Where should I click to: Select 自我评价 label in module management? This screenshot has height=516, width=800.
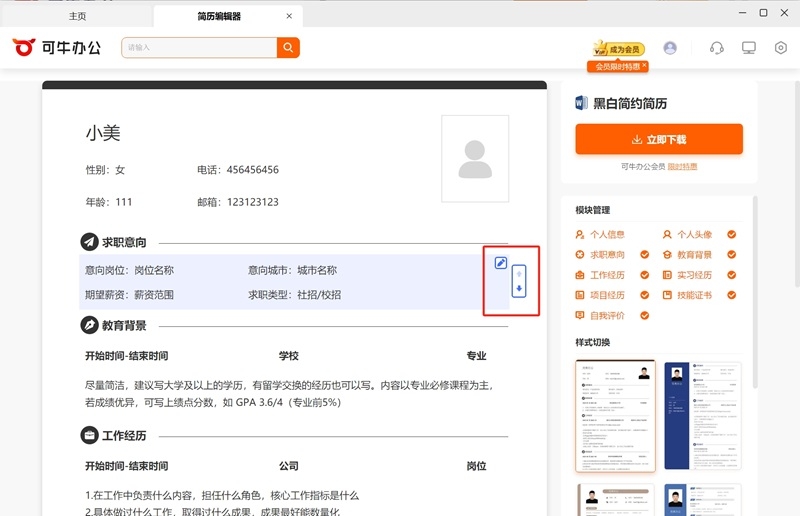click(x=607, y=315)
